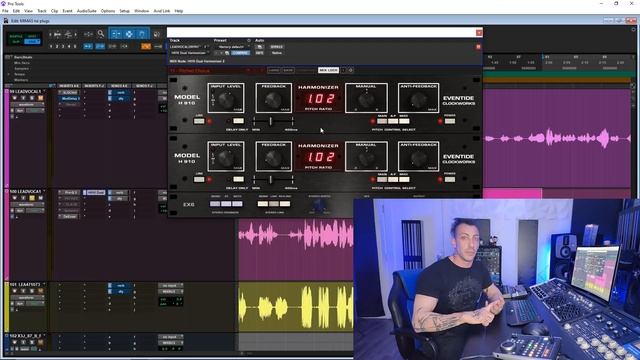Turn the top unit Anti-Feedback knob

(x=418, y=100)
